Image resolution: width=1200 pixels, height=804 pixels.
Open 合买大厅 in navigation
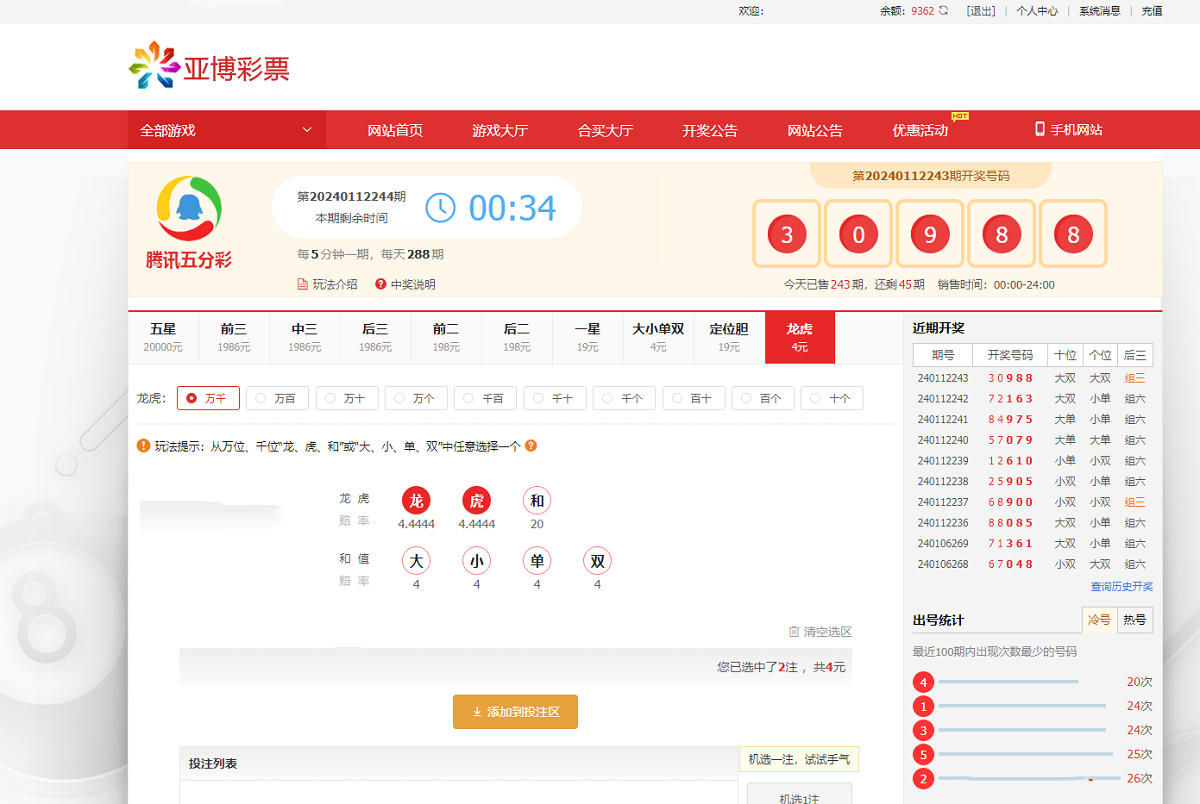click(605, 130)
